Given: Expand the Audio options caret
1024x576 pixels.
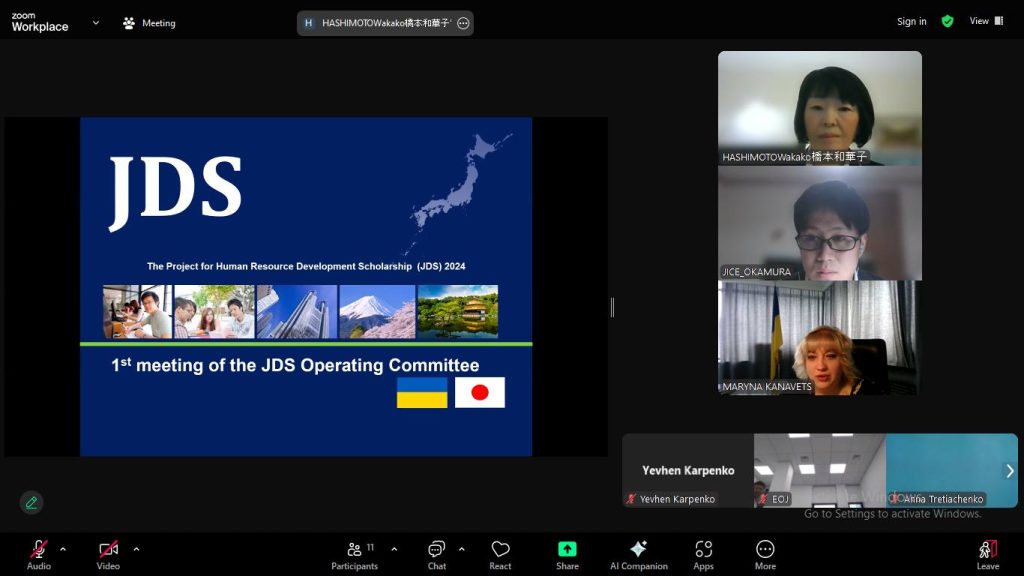Looking at the screenshot, I should (63, 549).
